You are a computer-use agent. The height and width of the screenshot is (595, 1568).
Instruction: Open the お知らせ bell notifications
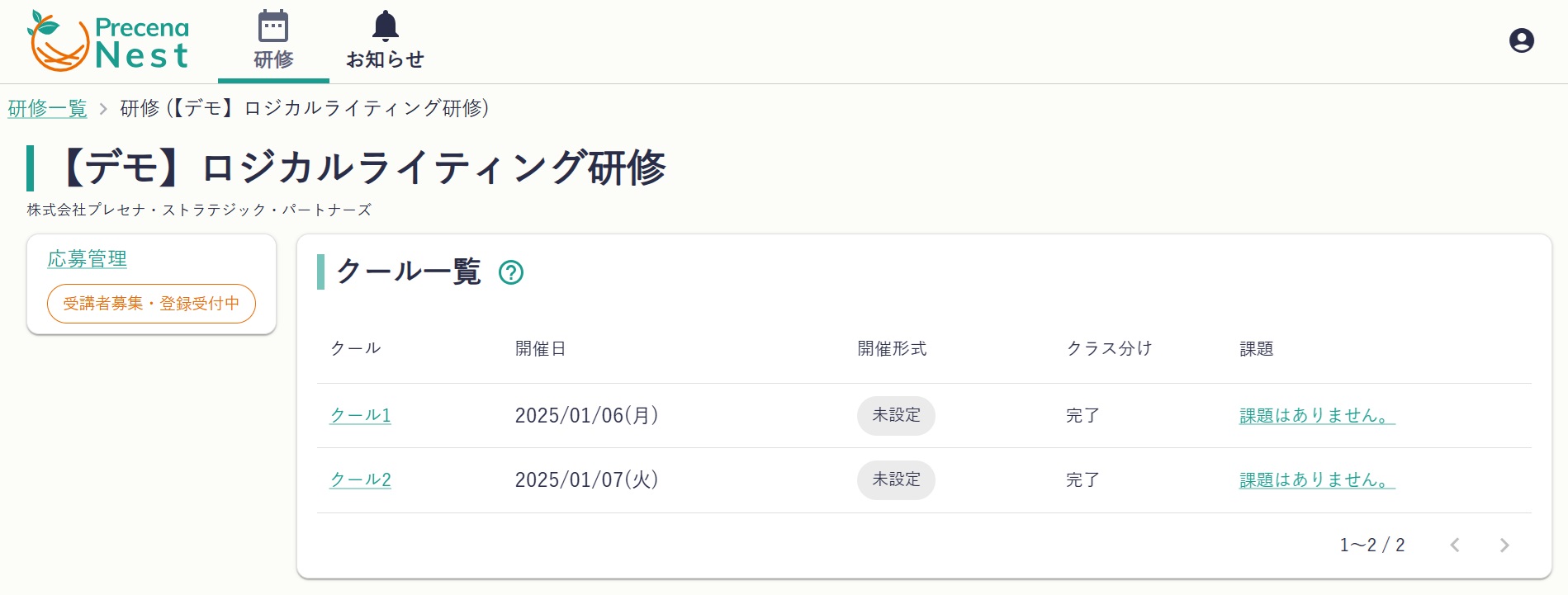point(385,40)
